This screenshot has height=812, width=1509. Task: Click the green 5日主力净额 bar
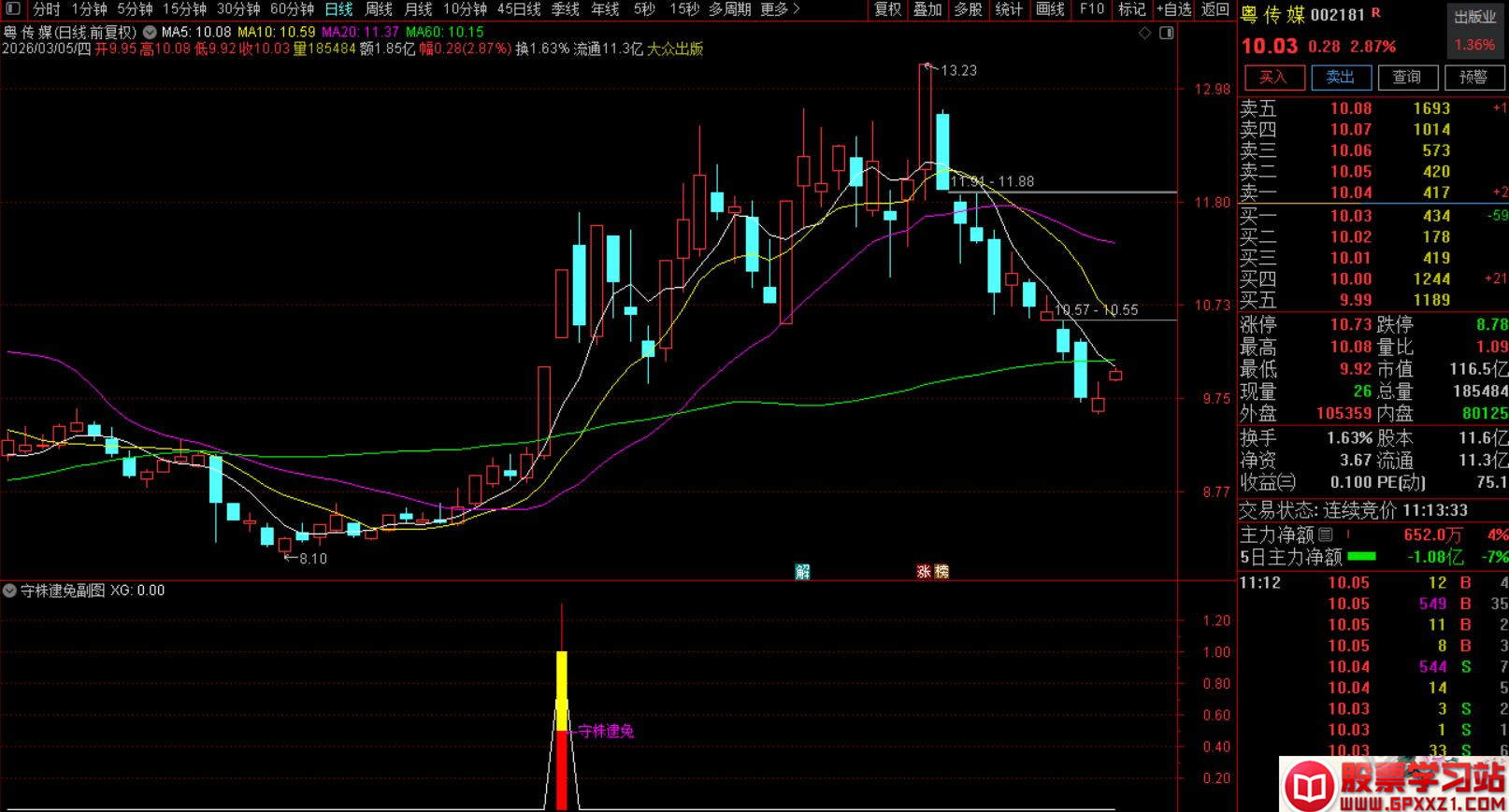click(1361, 557)
